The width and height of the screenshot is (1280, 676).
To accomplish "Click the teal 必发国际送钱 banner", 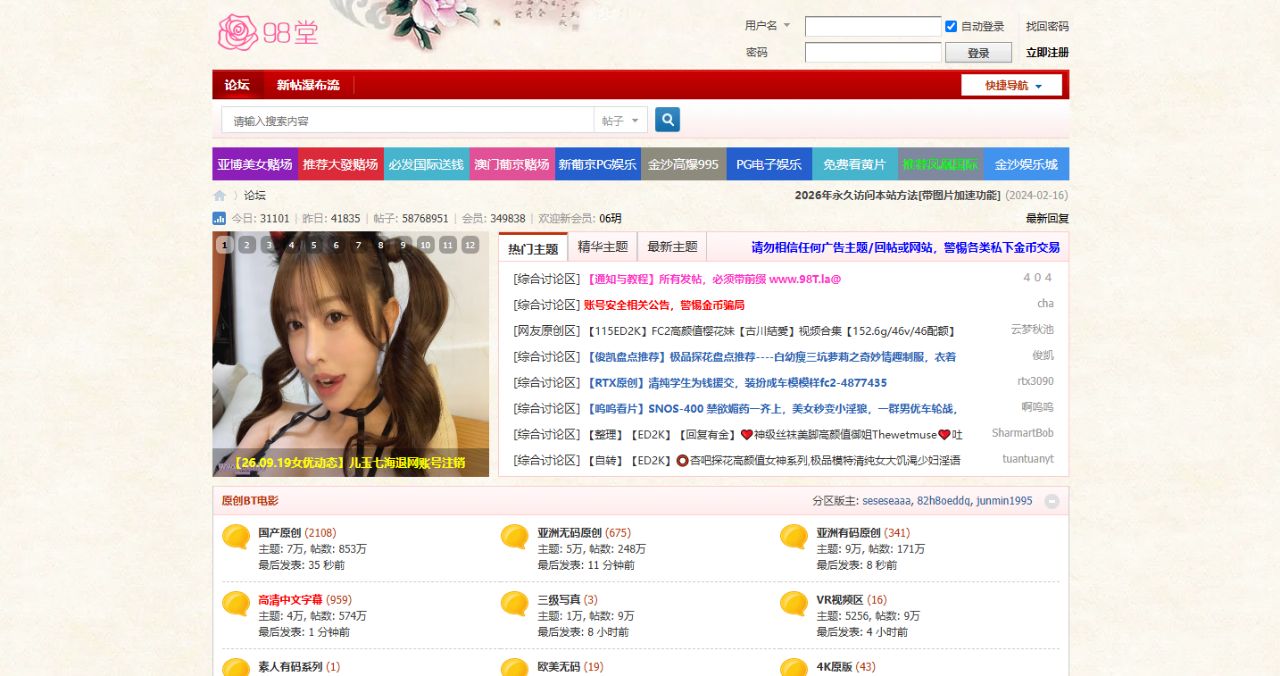I will (426, 164).
